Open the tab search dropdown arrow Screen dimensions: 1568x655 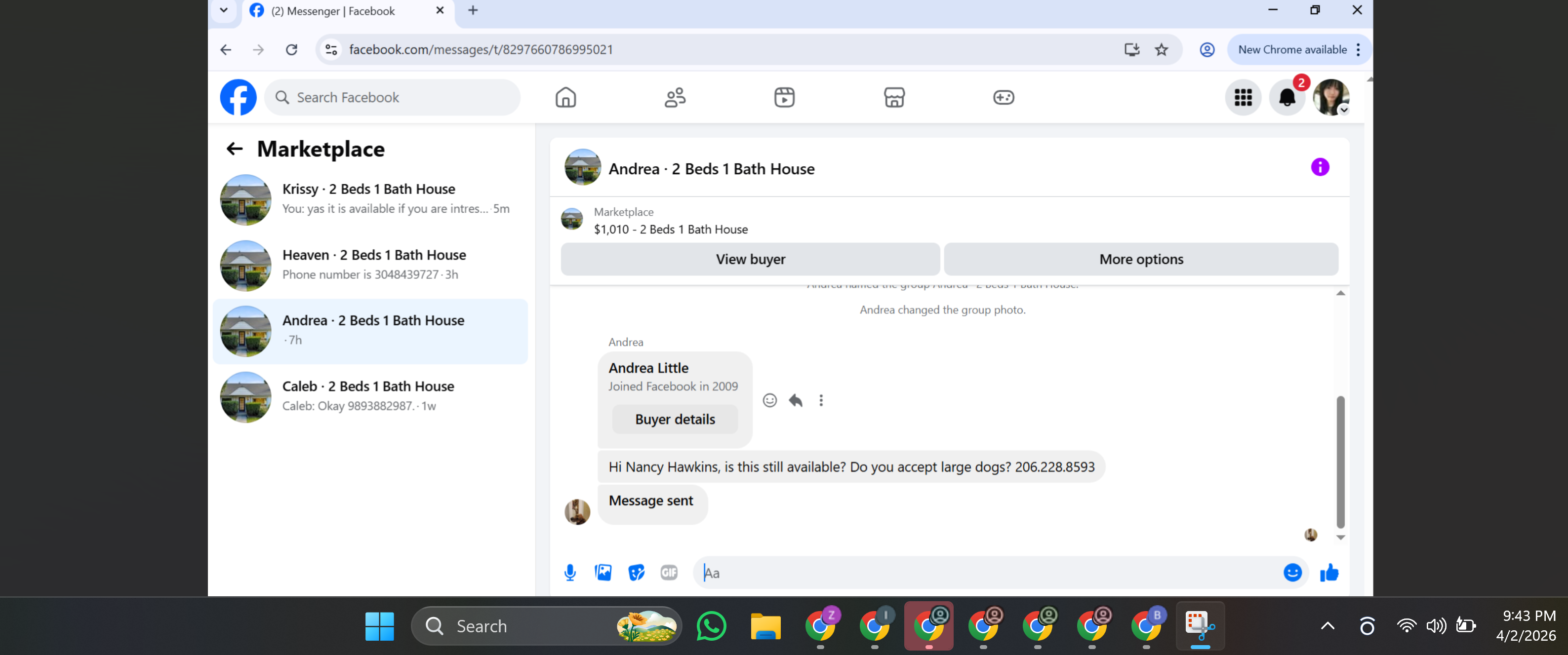(223, 10)
